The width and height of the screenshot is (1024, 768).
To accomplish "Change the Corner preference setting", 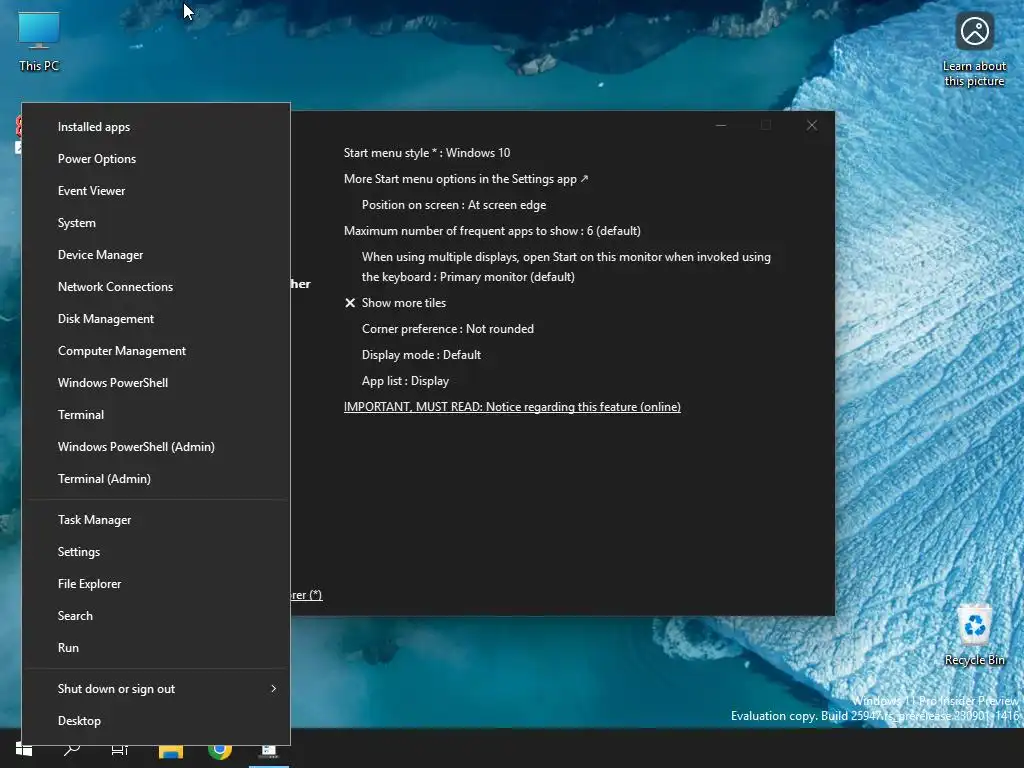I will coord(448,329).
